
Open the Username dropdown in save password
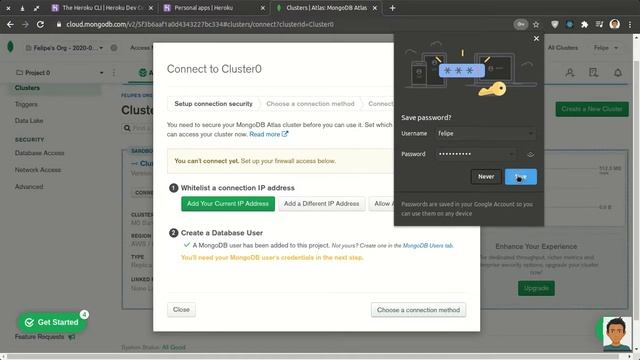coord(530,133)
